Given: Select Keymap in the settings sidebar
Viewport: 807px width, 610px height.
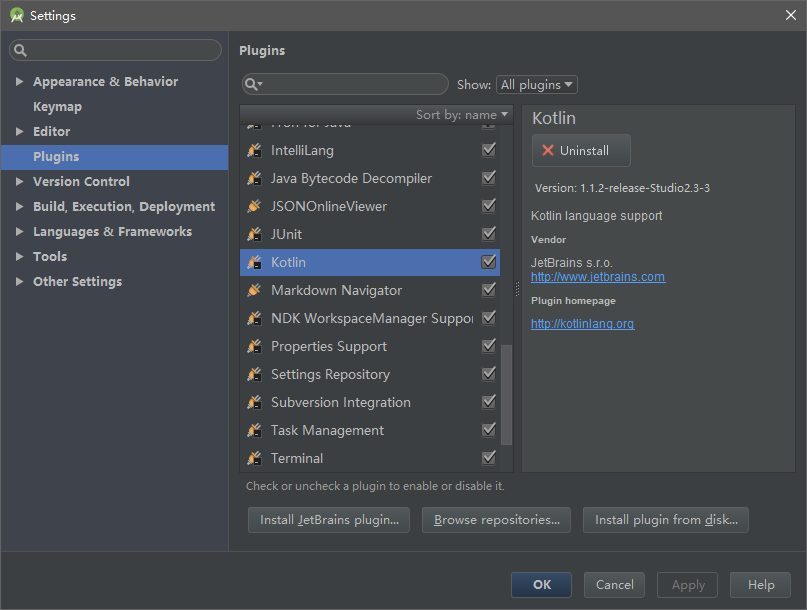Looking at the screenshot, I should point(57,107).
